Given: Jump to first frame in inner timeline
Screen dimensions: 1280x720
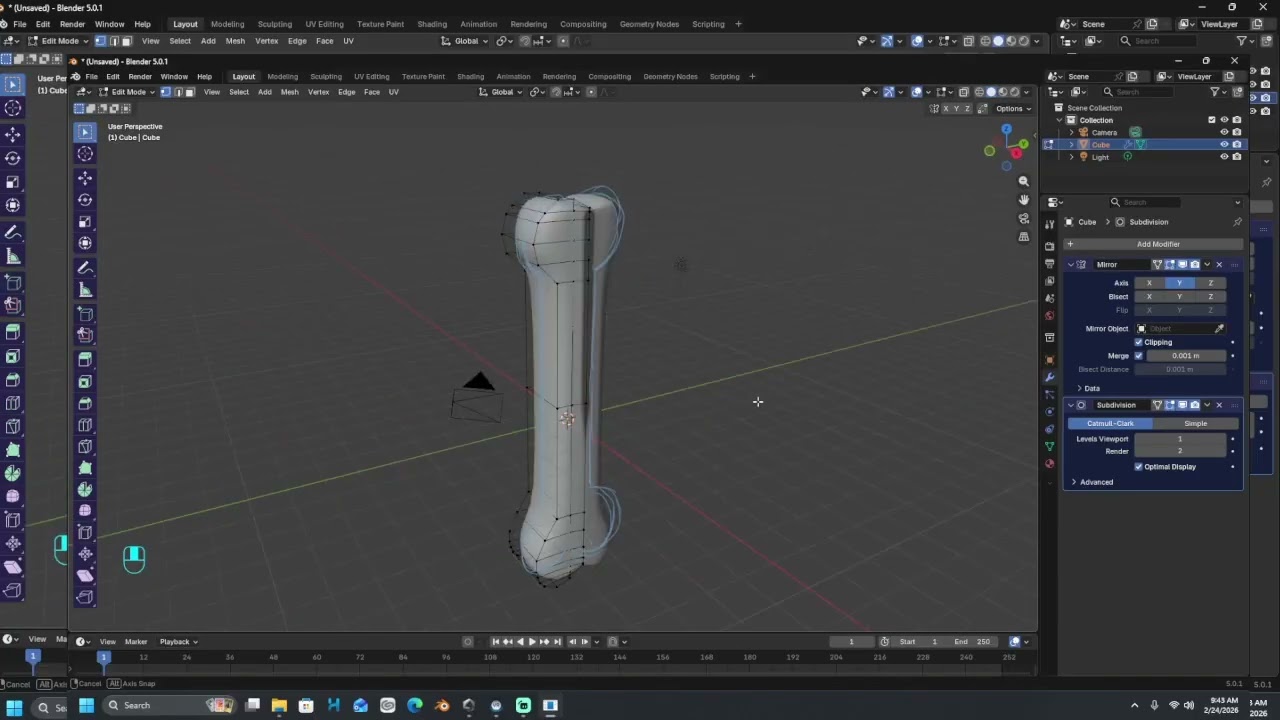Looking at the screenshot, I should point(495,642).
